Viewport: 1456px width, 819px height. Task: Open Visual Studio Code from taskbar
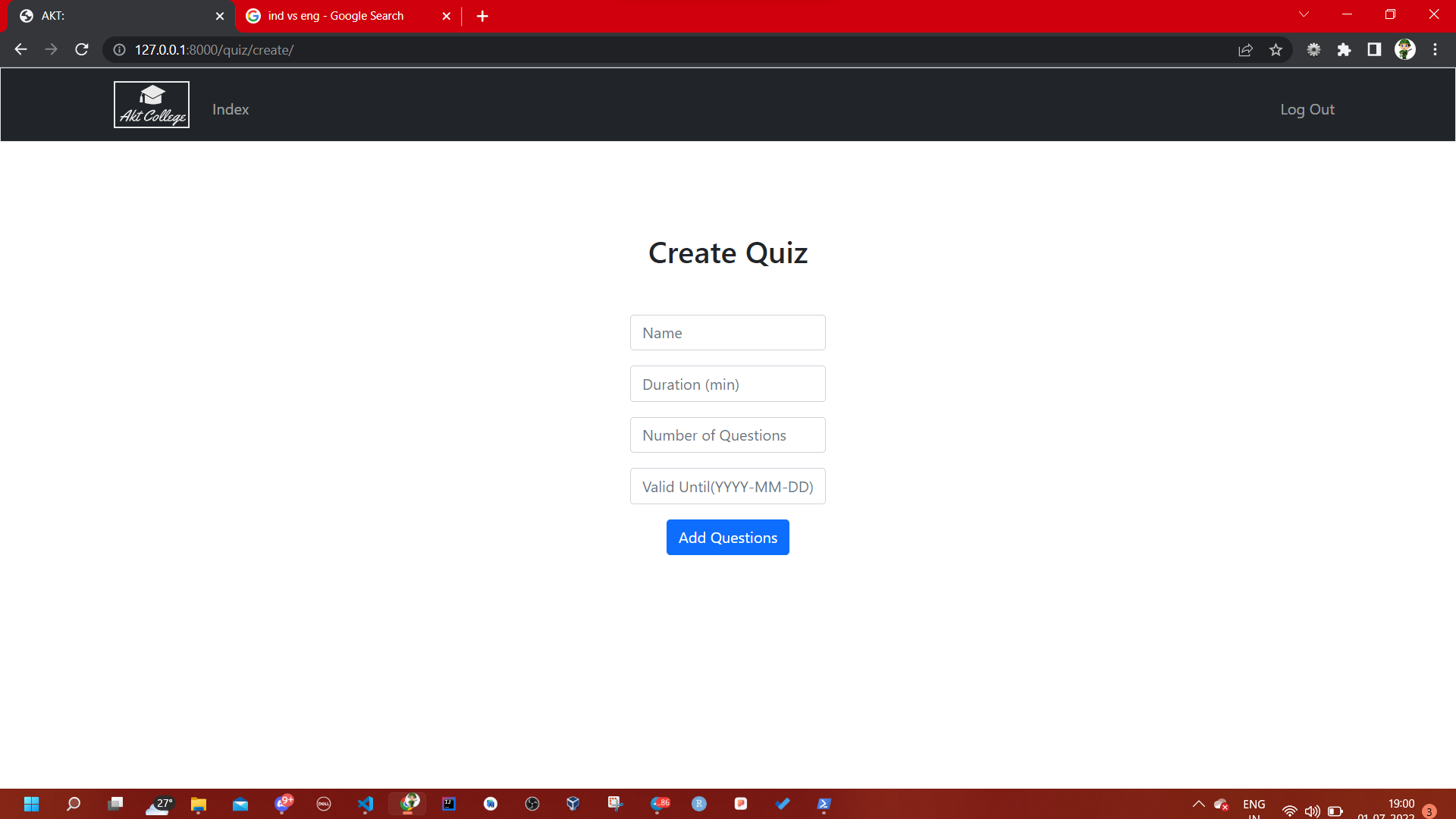coord(366,804)
